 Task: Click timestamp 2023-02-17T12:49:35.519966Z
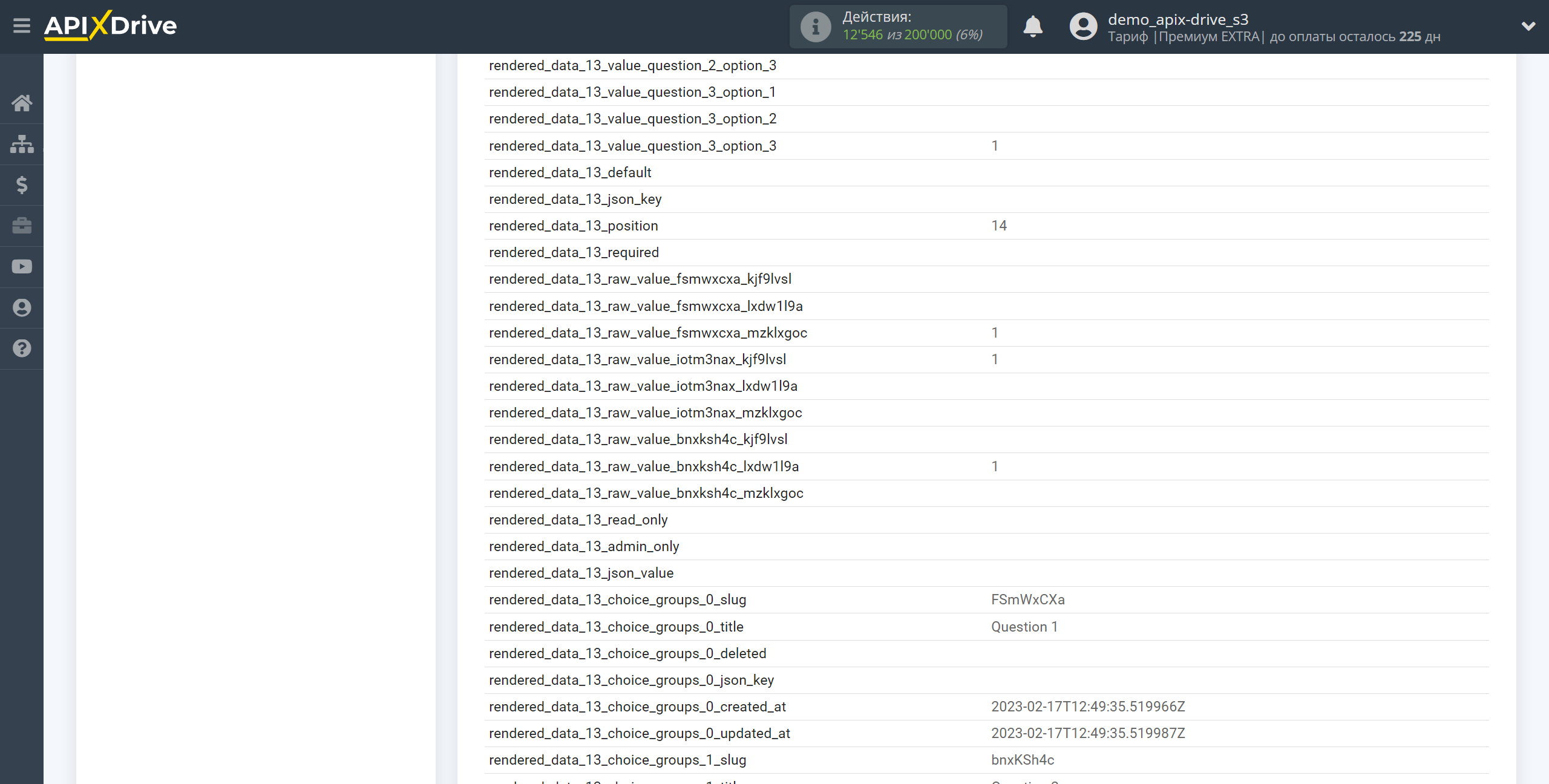click(x=1088, y=707)
